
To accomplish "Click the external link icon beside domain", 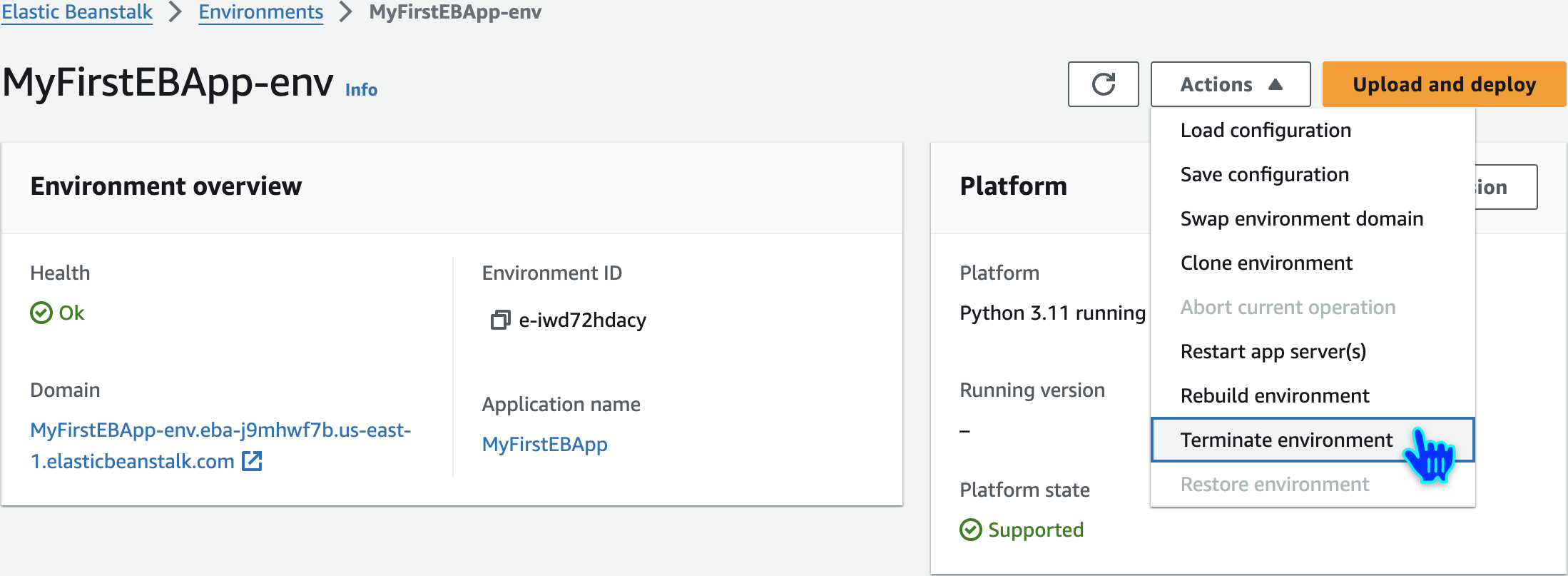I will [x=252, y=461].
